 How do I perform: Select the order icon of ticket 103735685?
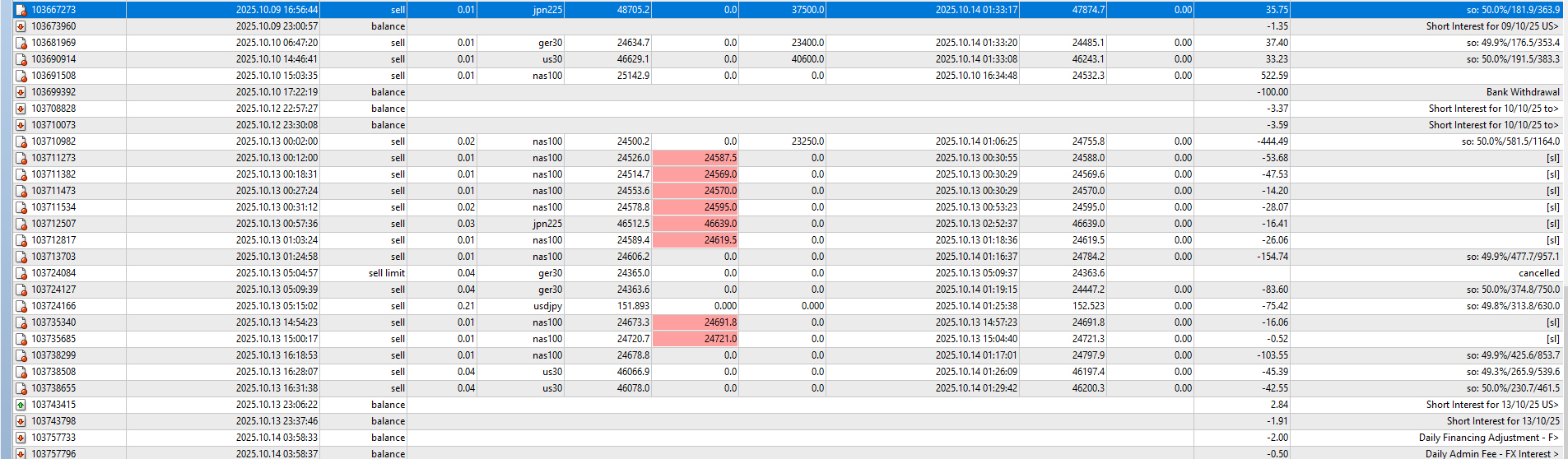point(21,339)
